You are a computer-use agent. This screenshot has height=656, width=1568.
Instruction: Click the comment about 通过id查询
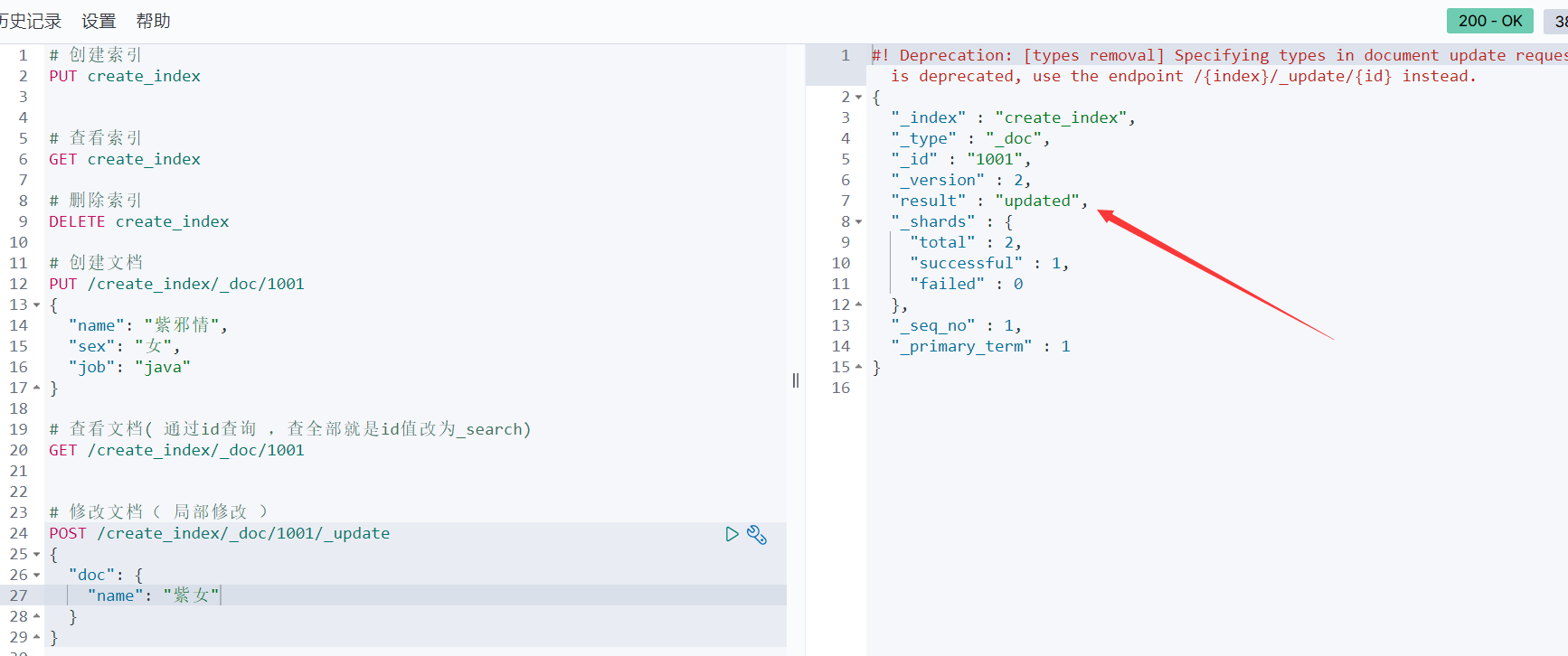(x=290, y=429)
